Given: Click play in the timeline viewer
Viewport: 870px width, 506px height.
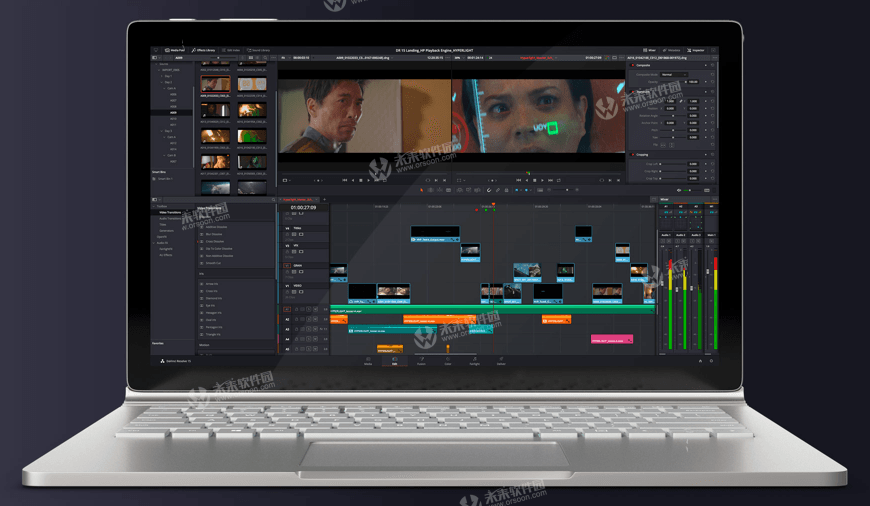Looking at the screenshot, I should coord(543,180).
